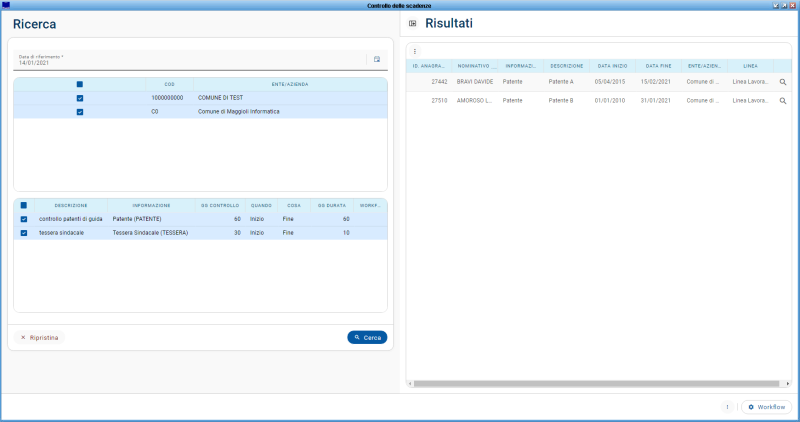Screen dimensions: 800x422
Task: Toggle the controllo patenti di guida checkbox
Action: point(24,219)
